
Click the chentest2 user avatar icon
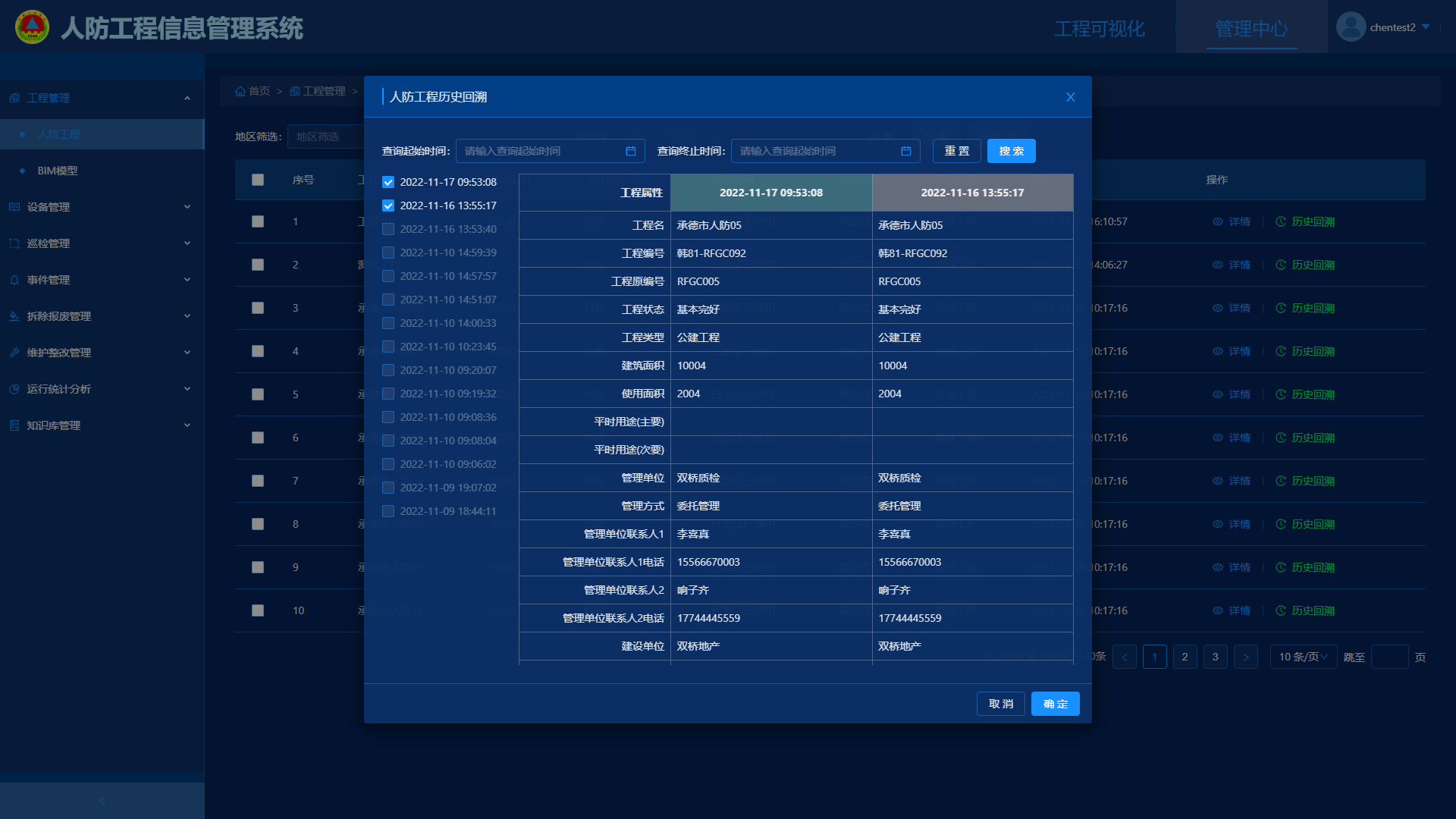point(1351,27)
